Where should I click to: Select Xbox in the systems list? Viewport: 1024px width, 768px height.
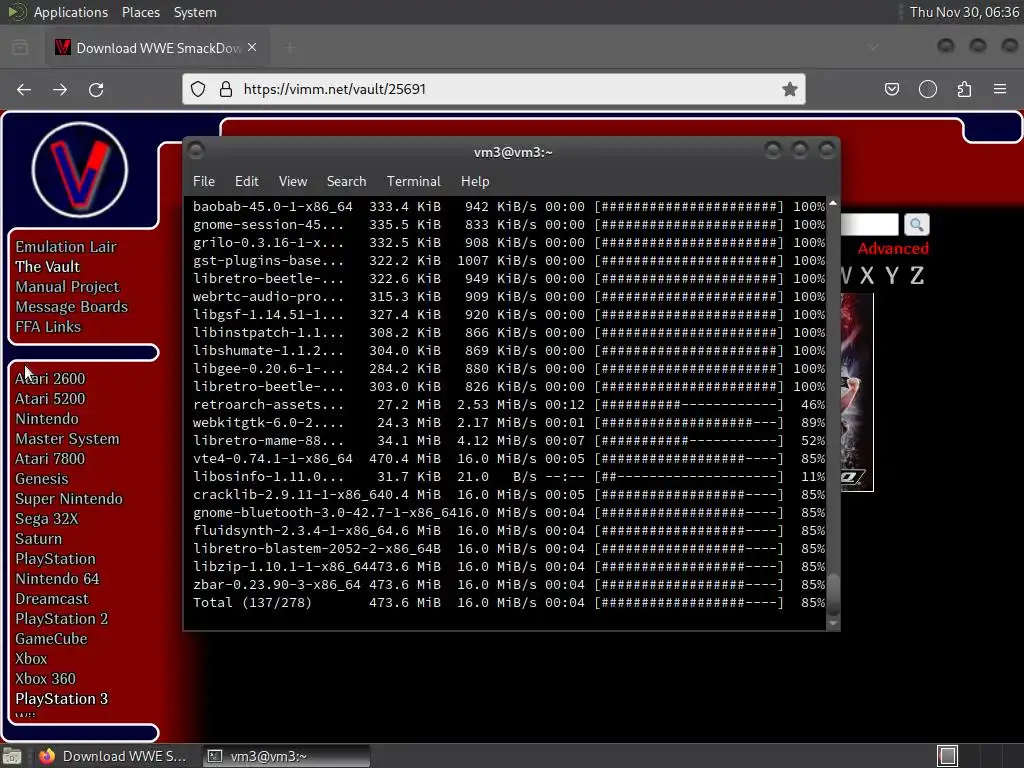(x=31, y=659)
